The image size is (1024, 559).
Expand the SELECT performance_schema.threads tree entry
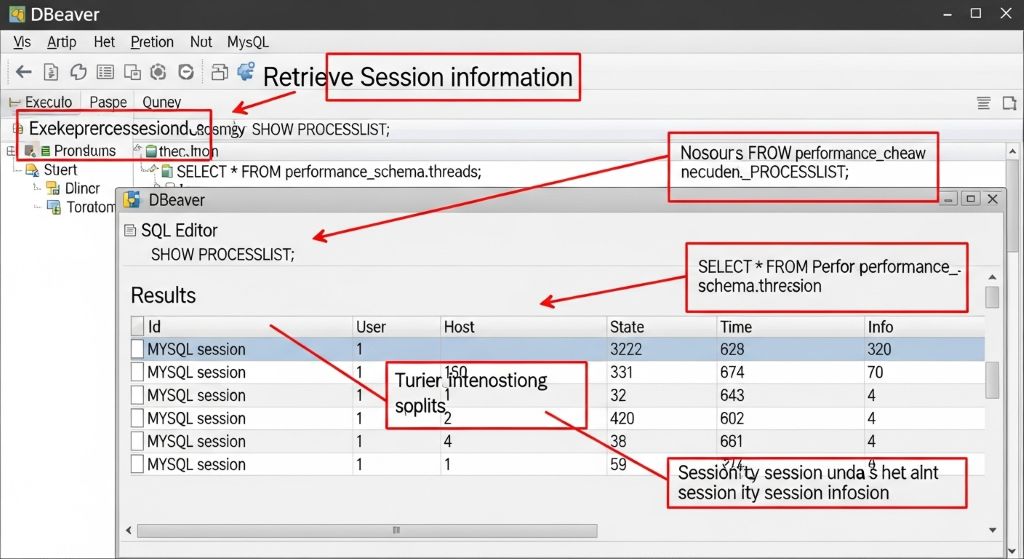click(x=155, y=172)
